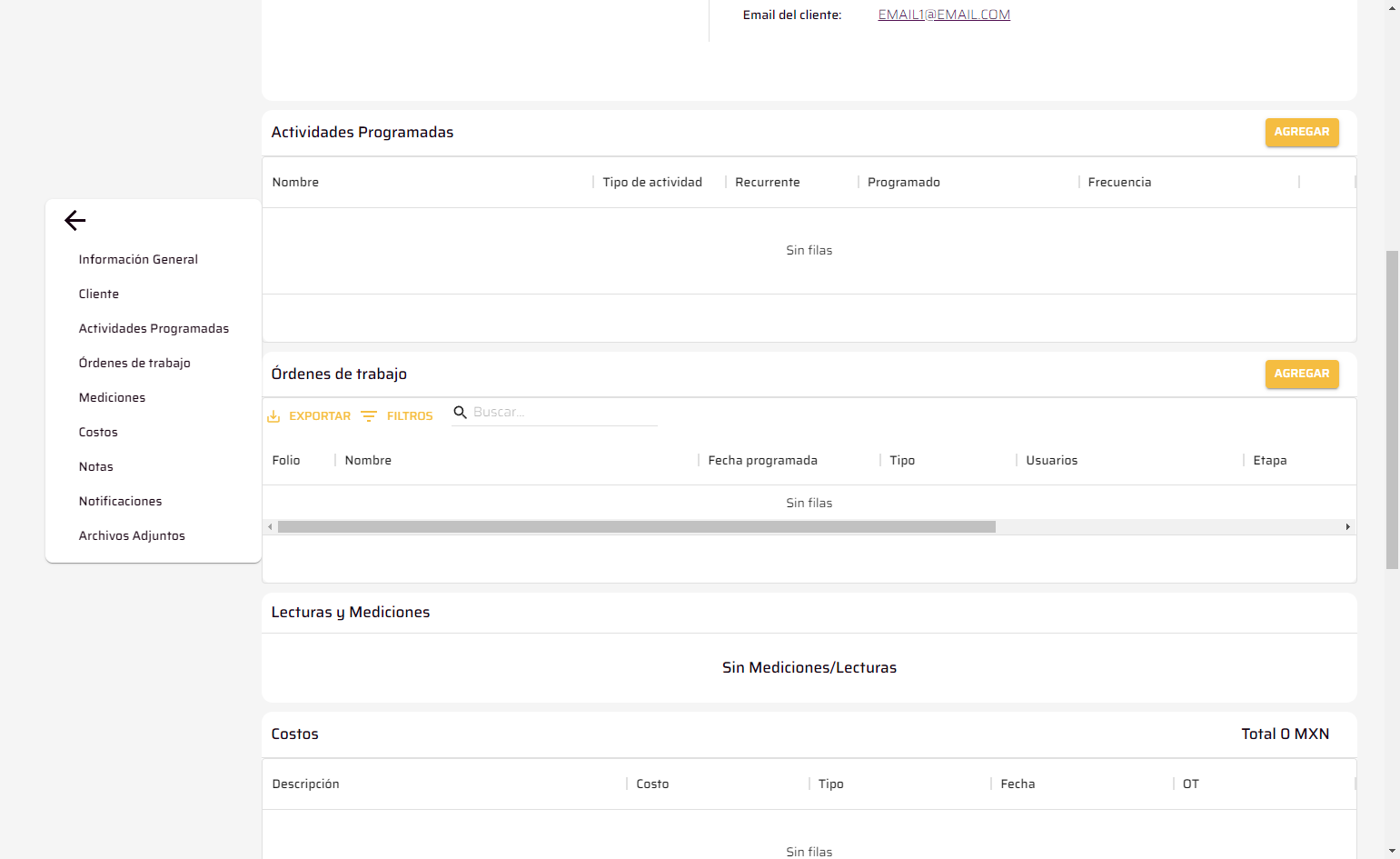Open the client email link

pos(944,15)
